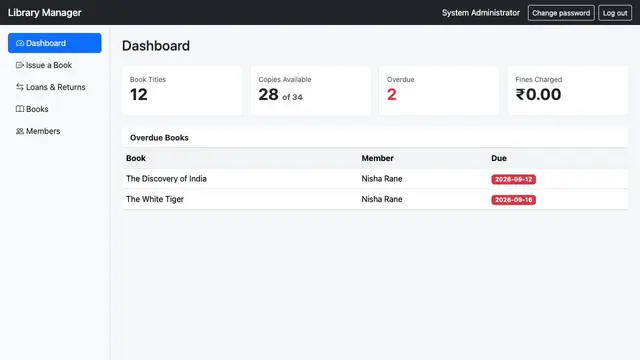The width and height of the screenshot is (640, 360).
Task: Click the Loans & Returns swap-arrows icon
Action: 20,87
